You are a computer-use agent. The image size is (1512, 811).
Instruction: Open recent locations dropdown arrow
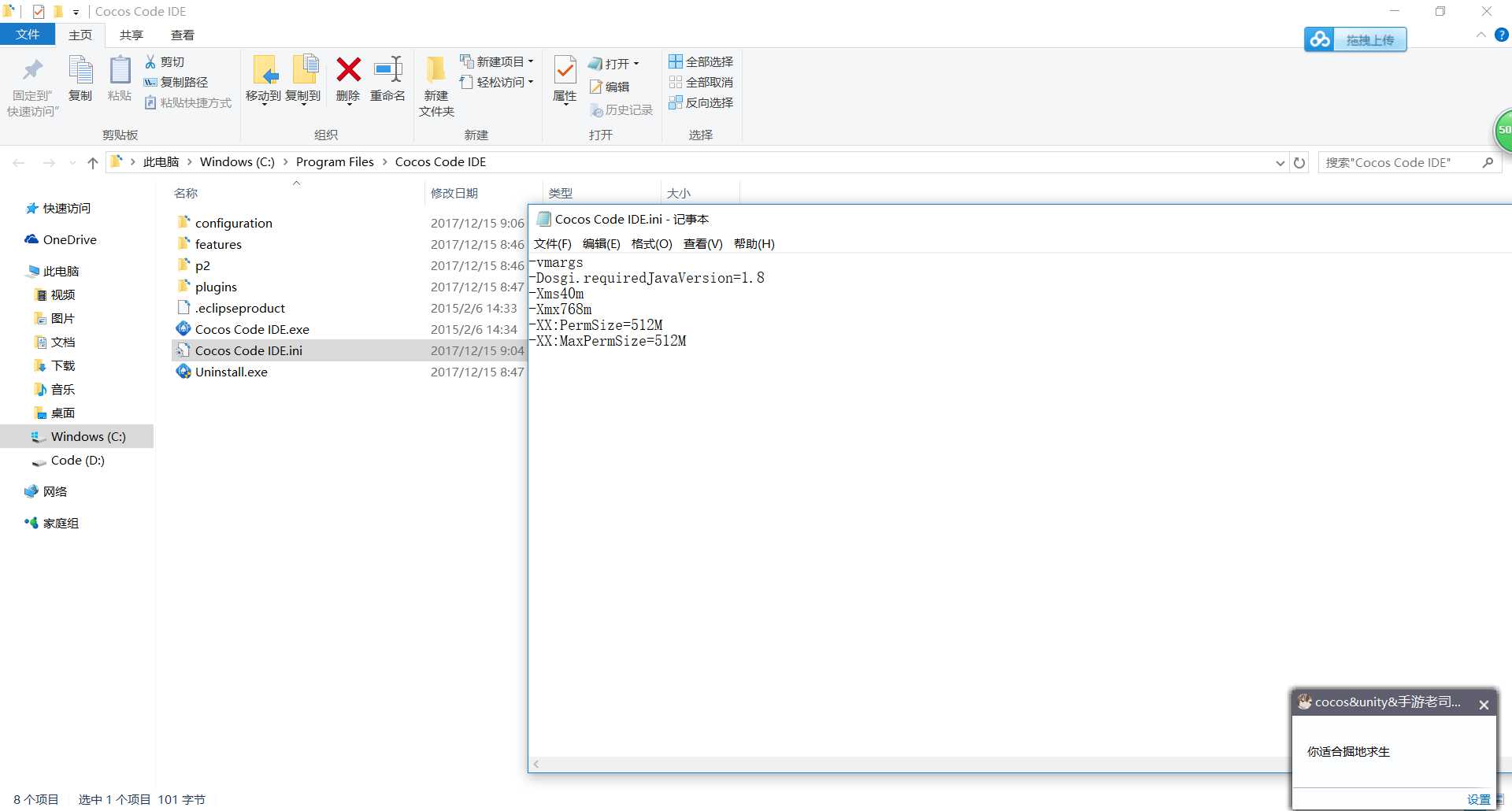coord(72,163)
